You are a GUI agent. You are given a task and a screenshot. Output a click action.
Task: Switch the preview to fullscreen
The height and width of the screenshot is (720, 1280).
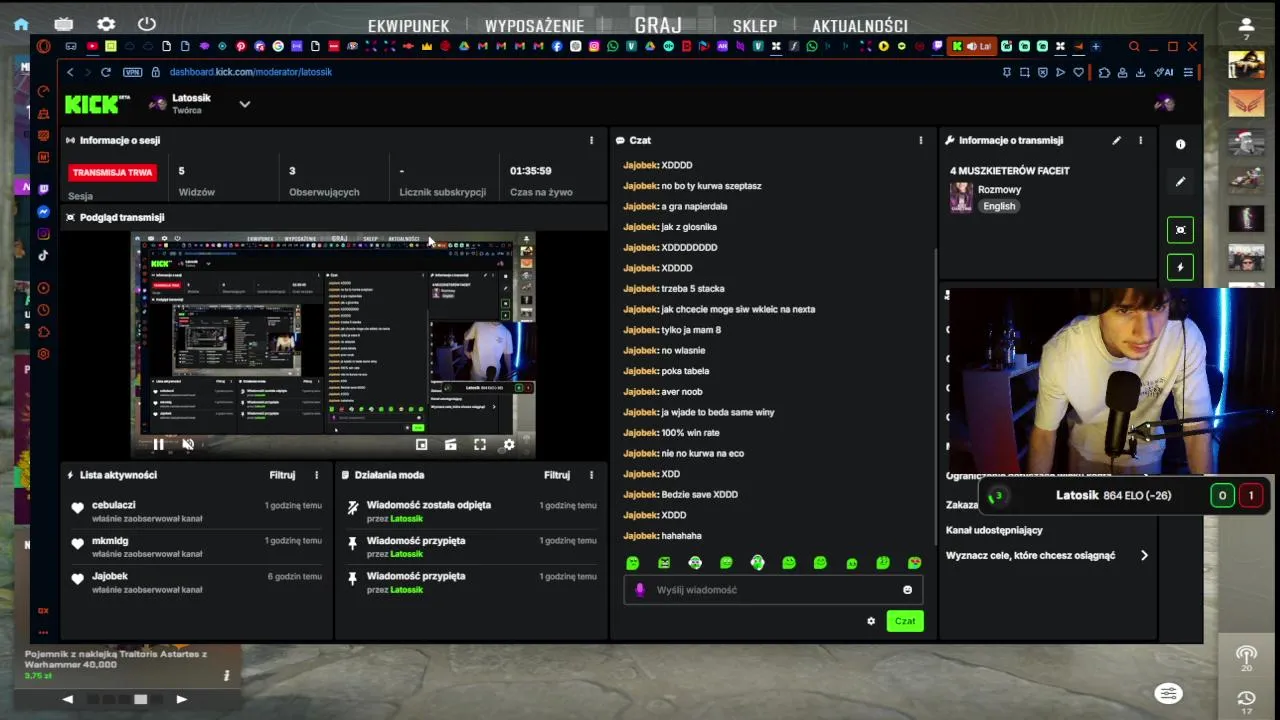pyautogui.click(x=480, y=445)
